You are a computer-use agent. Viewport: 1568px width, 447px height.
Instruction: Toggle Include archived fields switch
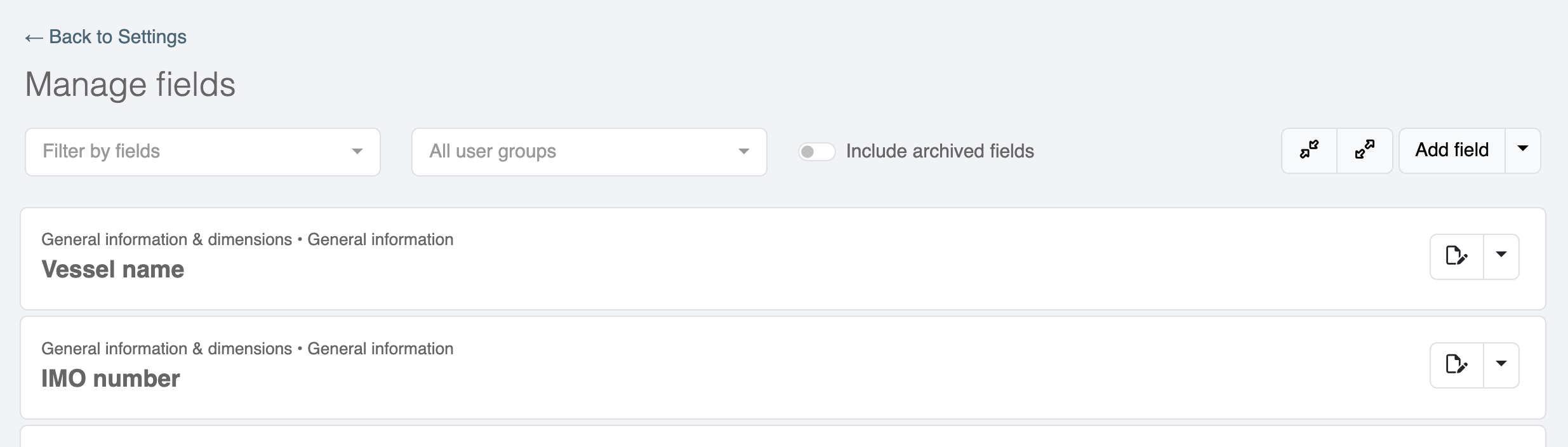pyautogui.click(x=816, y=152)
